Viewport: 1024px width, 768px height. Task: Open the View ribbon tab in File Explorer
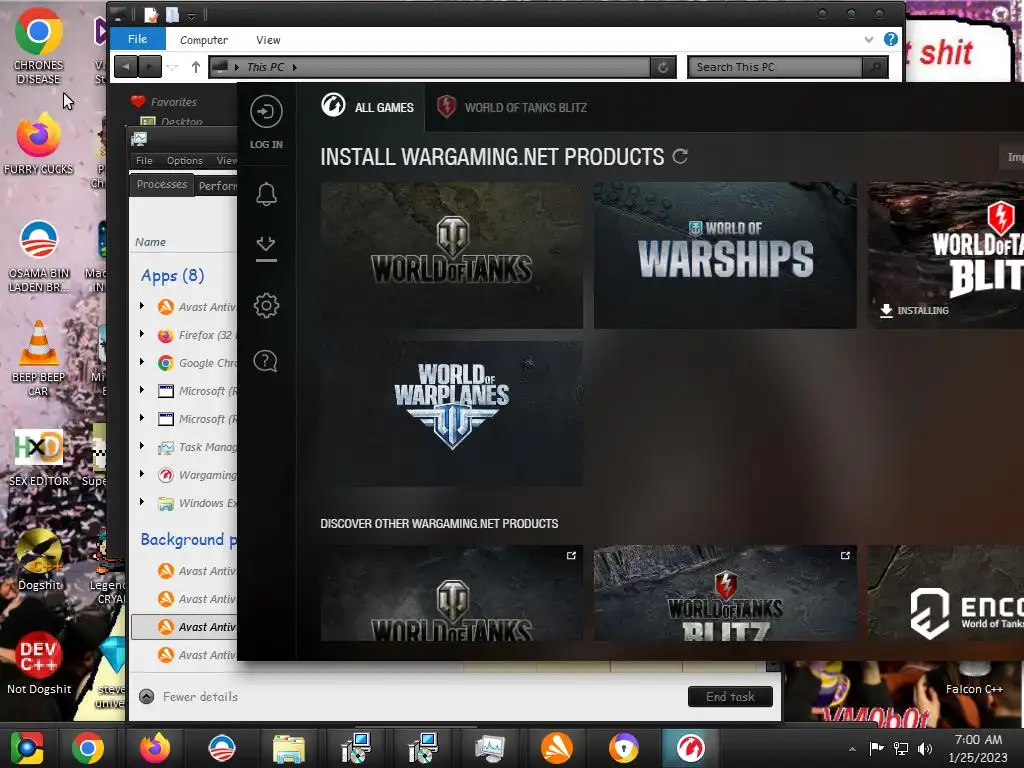pyautogui.click(x=268, y=40)
